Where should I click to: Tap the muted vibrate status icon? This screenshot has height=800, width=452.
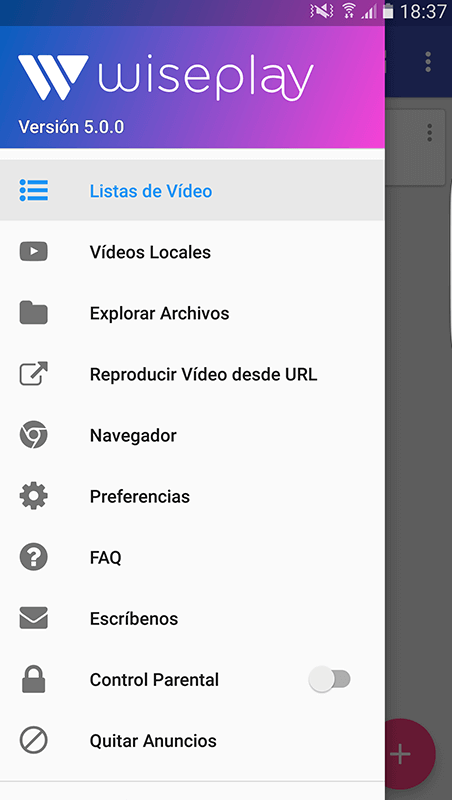[321, 11]
